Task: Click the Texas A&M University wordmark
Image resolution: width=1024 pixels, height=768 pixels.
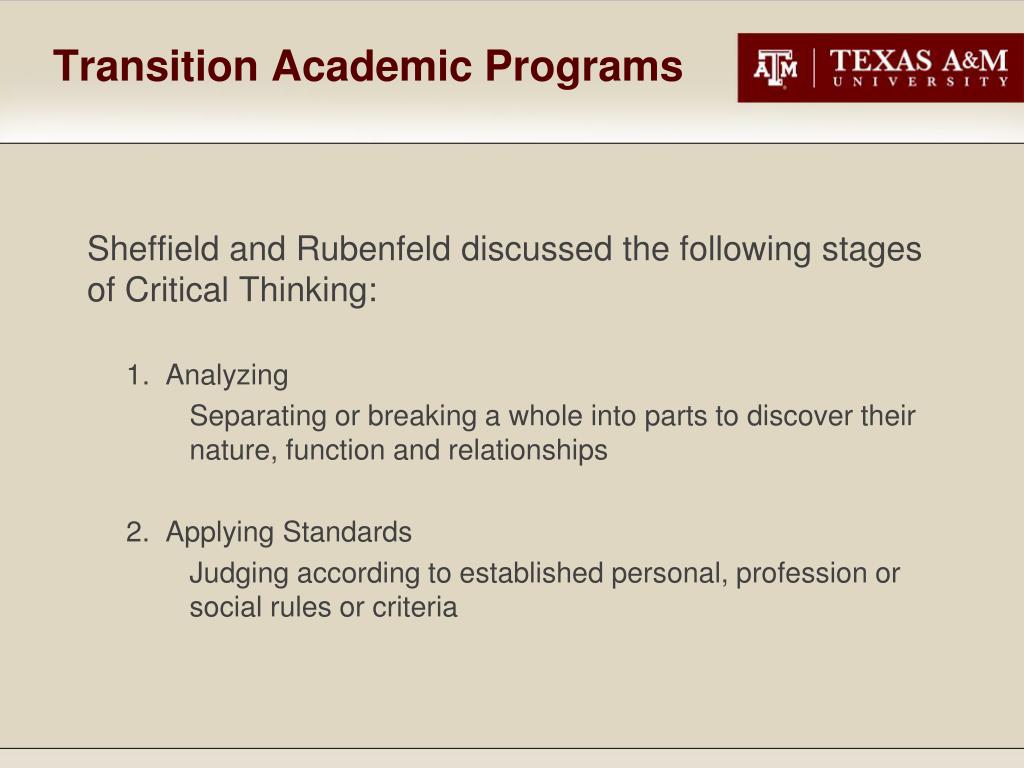Action: 919,68
